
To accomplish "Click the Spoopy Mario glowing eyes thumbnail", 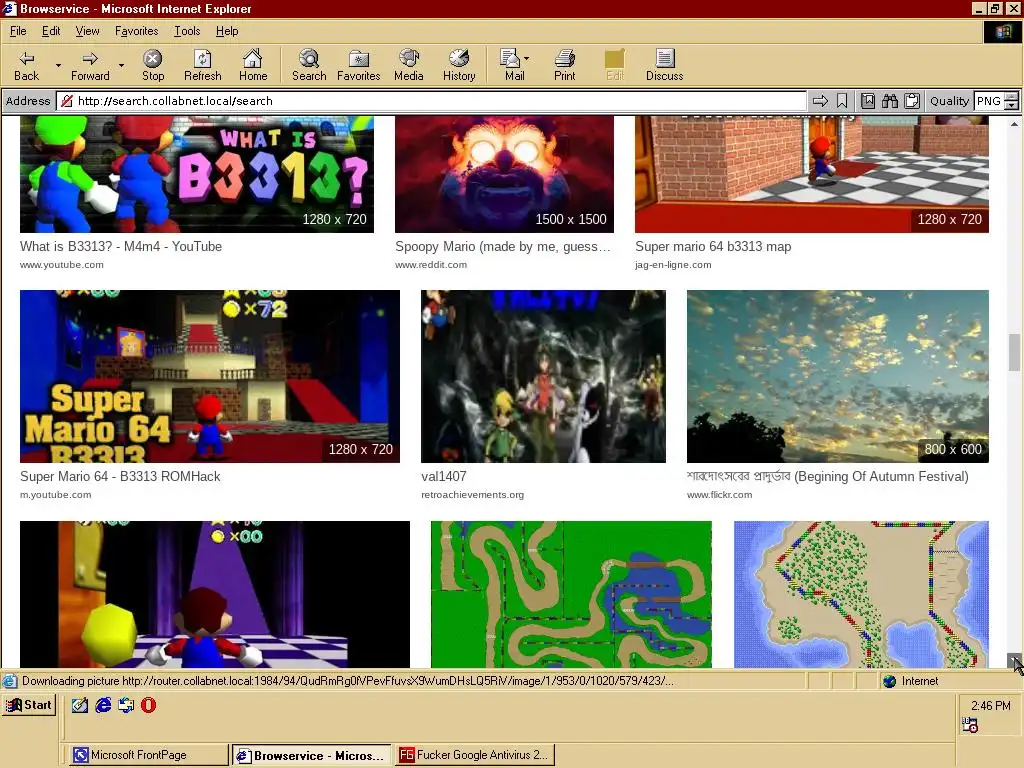I will [504, 174].
